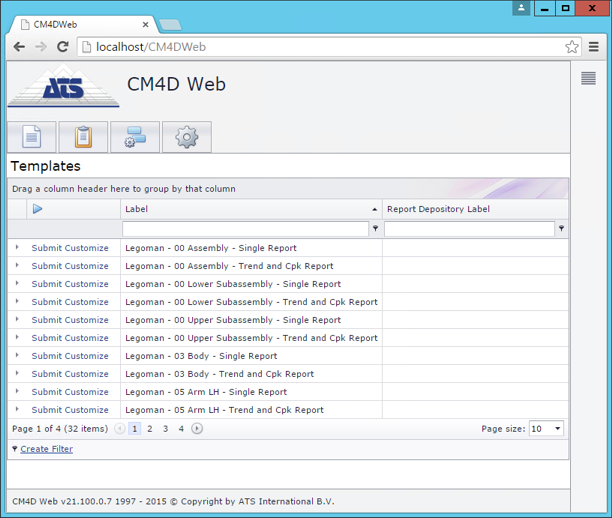
Task: Expand row 03 Body - Single Report
Action: [17, 355]
